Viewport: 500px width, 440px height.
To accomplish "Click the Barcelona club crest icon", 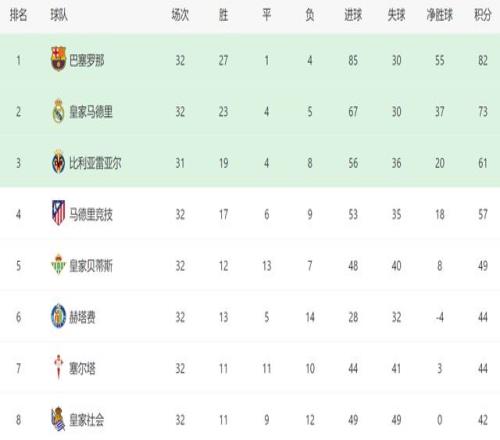I will click(58, 59).
